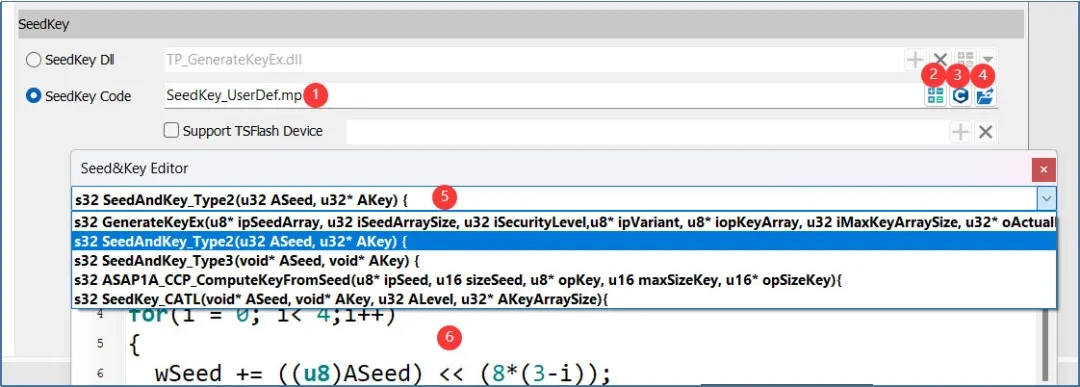The image size is (1080, 387).
Task: Click the plus icon in SeedKey Dll row
Action: [x=915, y=60]
